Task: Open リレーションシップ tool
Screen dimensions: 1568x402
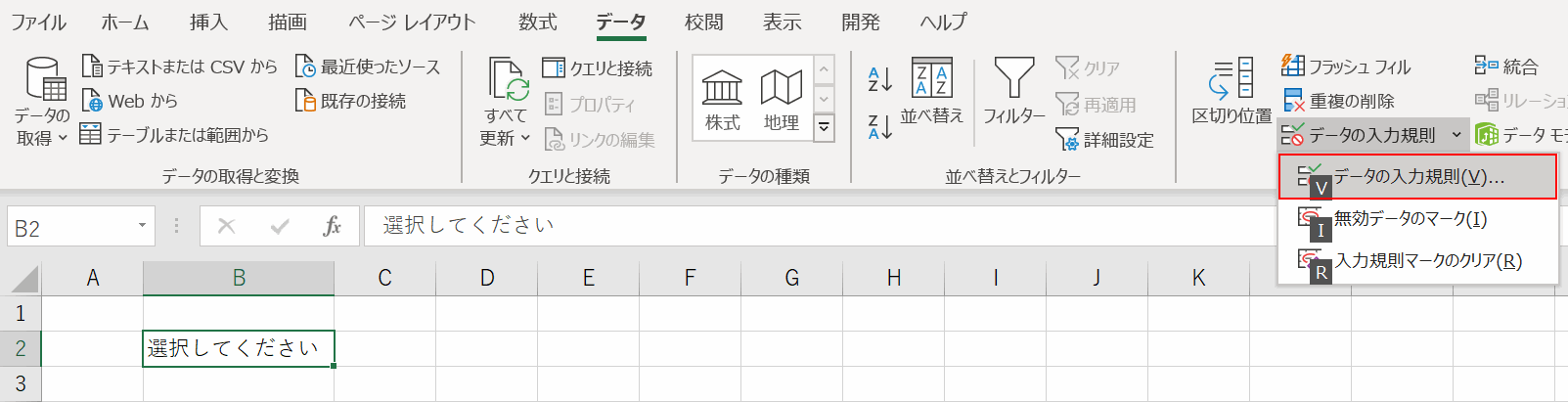Action: pos(1520,101)
